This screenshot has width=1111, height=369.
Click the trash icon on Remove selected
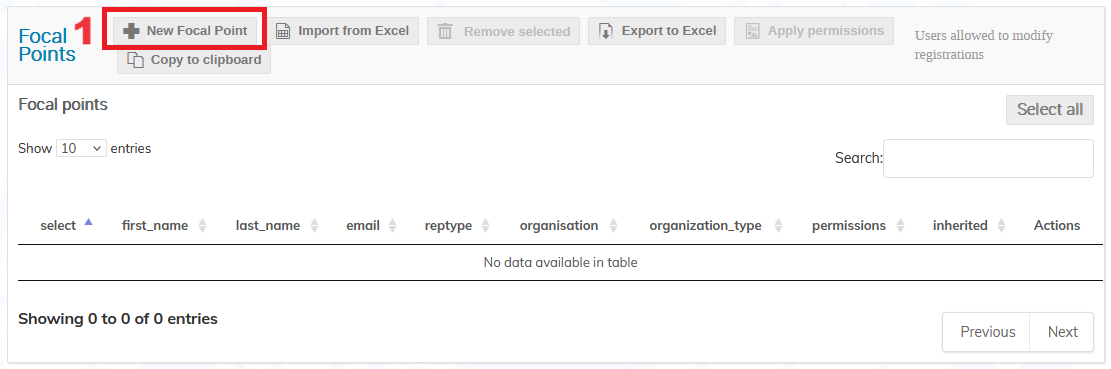(x=445, y=32)
